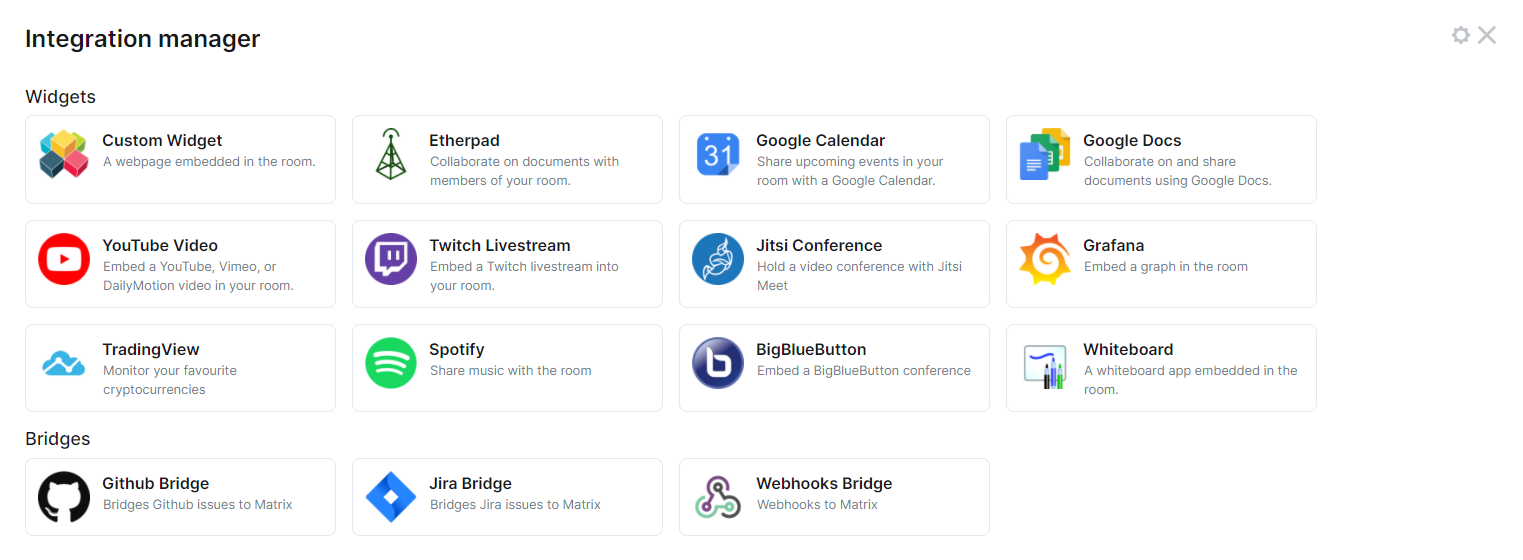Open the Jitsi Conference title link
This screenshot has width=1523, height=560.
[819, 245]
